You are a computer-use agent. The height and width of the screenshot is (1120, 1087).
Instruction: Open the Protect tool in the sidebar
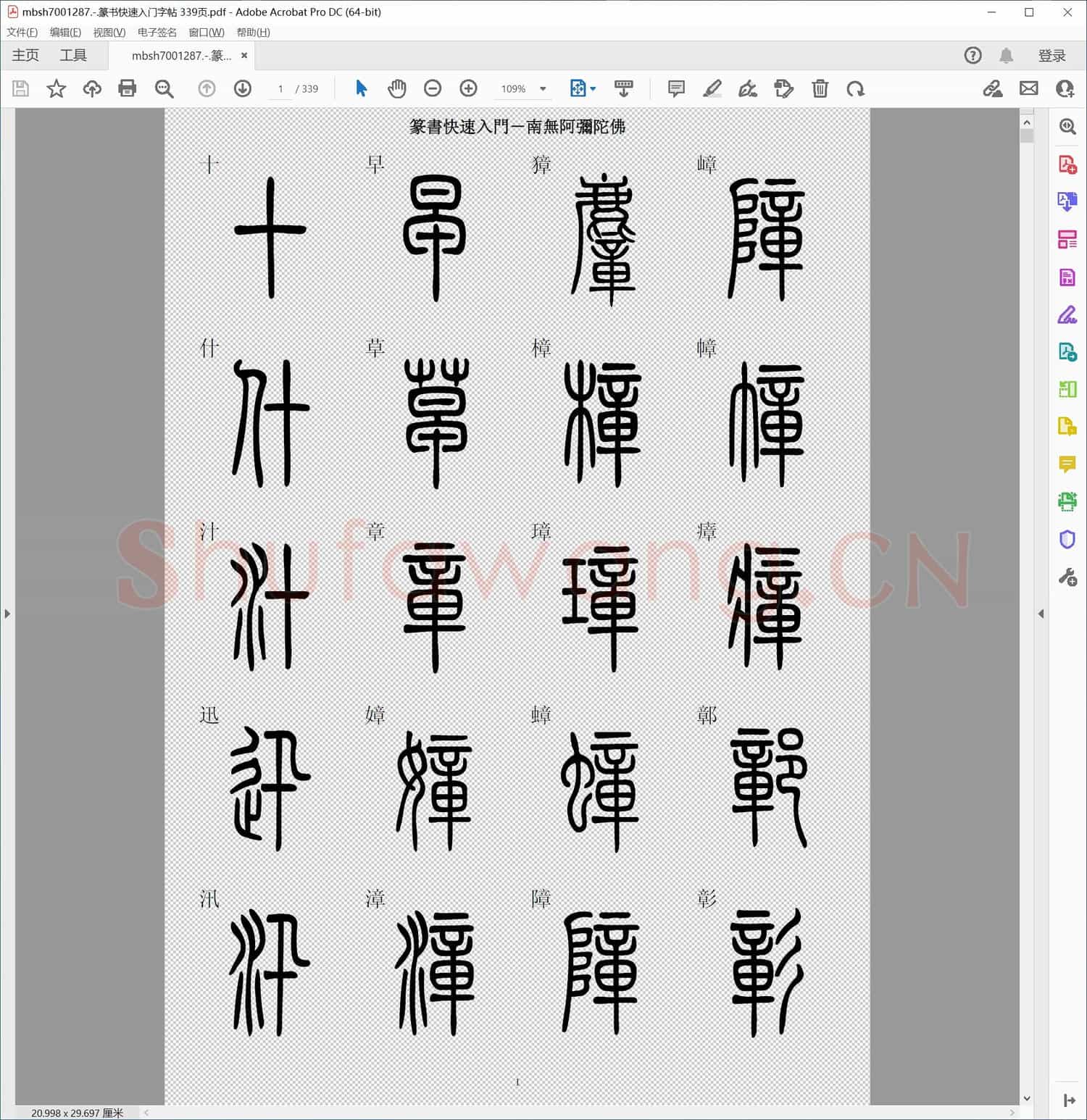pos(1067,540)
